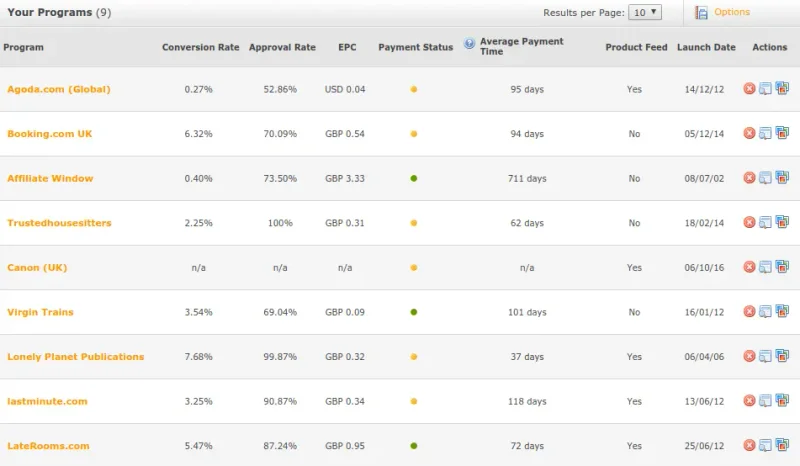Click the red X icon for Canon (UK)

click(x=749, y=267)
